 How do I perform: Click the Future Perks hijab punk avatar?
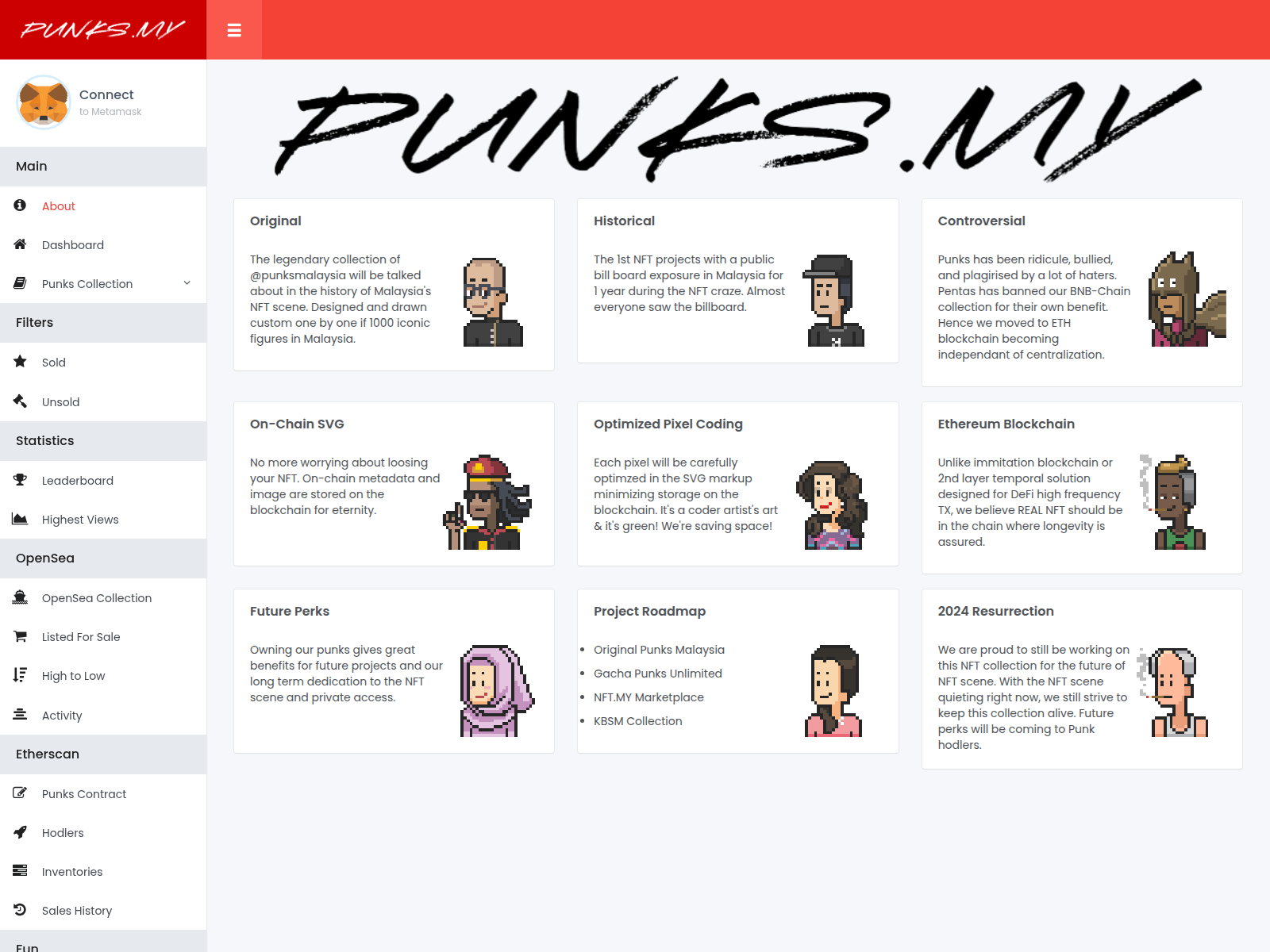point(497,691)
